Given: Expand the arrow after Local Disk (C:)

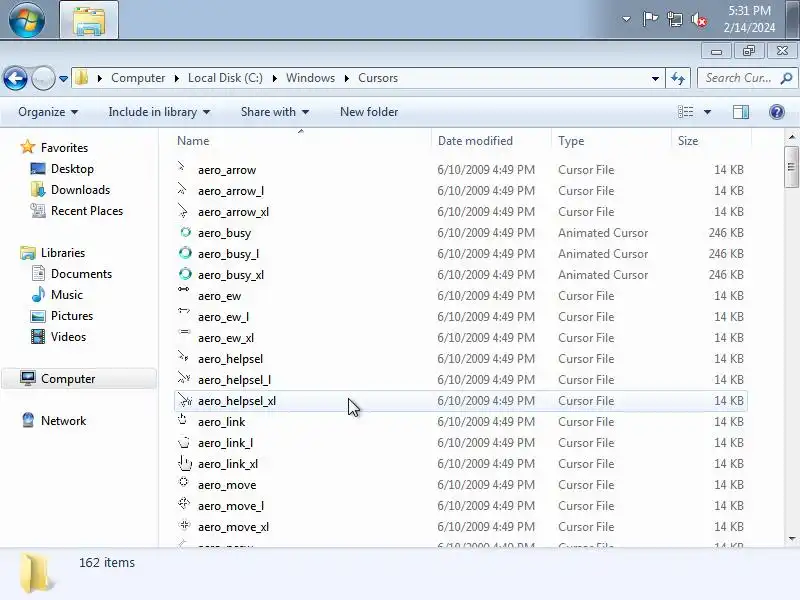Looking at the screenshot, I should point(274,78).
